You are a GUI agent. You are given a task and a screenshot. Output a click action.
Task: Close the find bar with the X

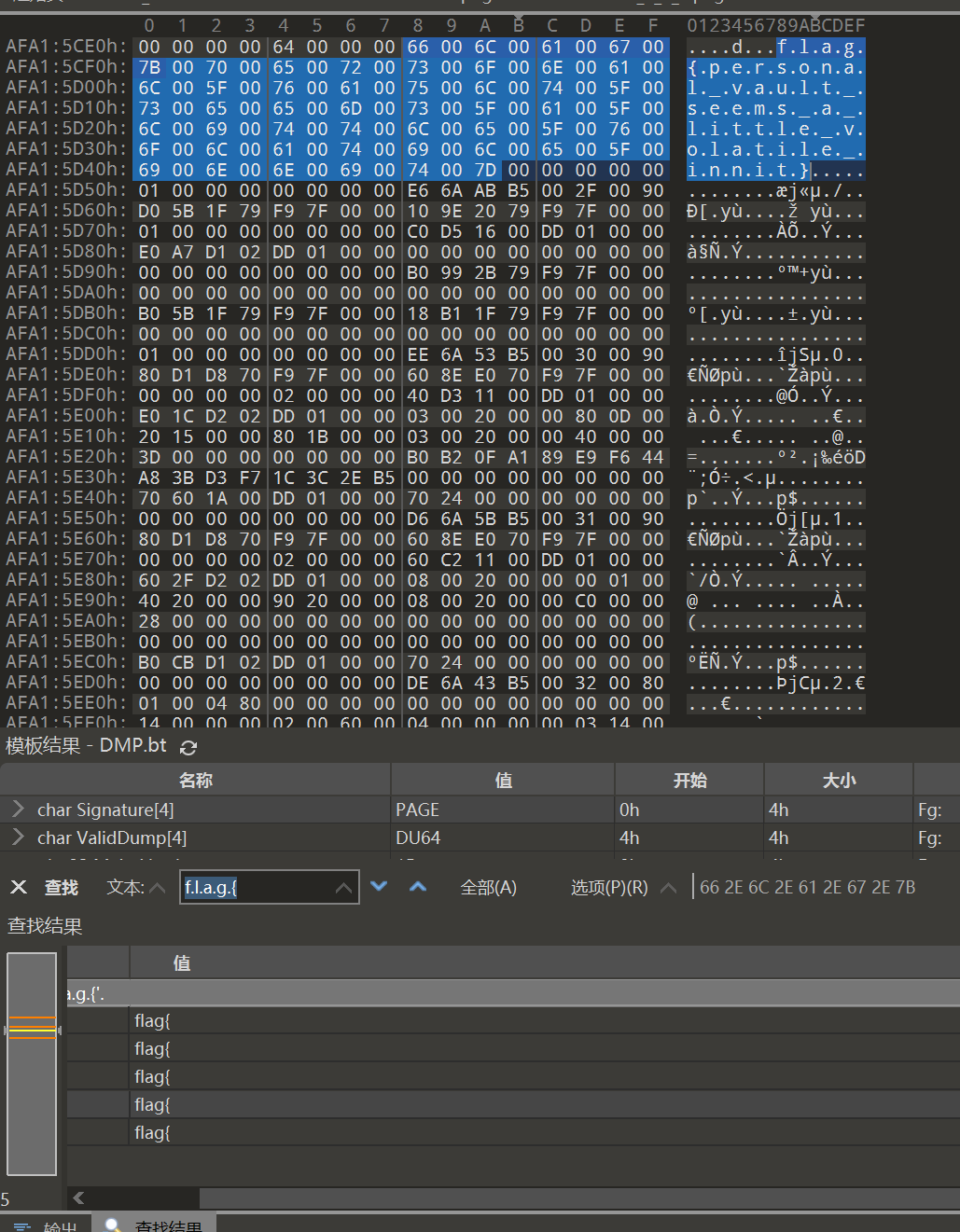tap(19, 887)
